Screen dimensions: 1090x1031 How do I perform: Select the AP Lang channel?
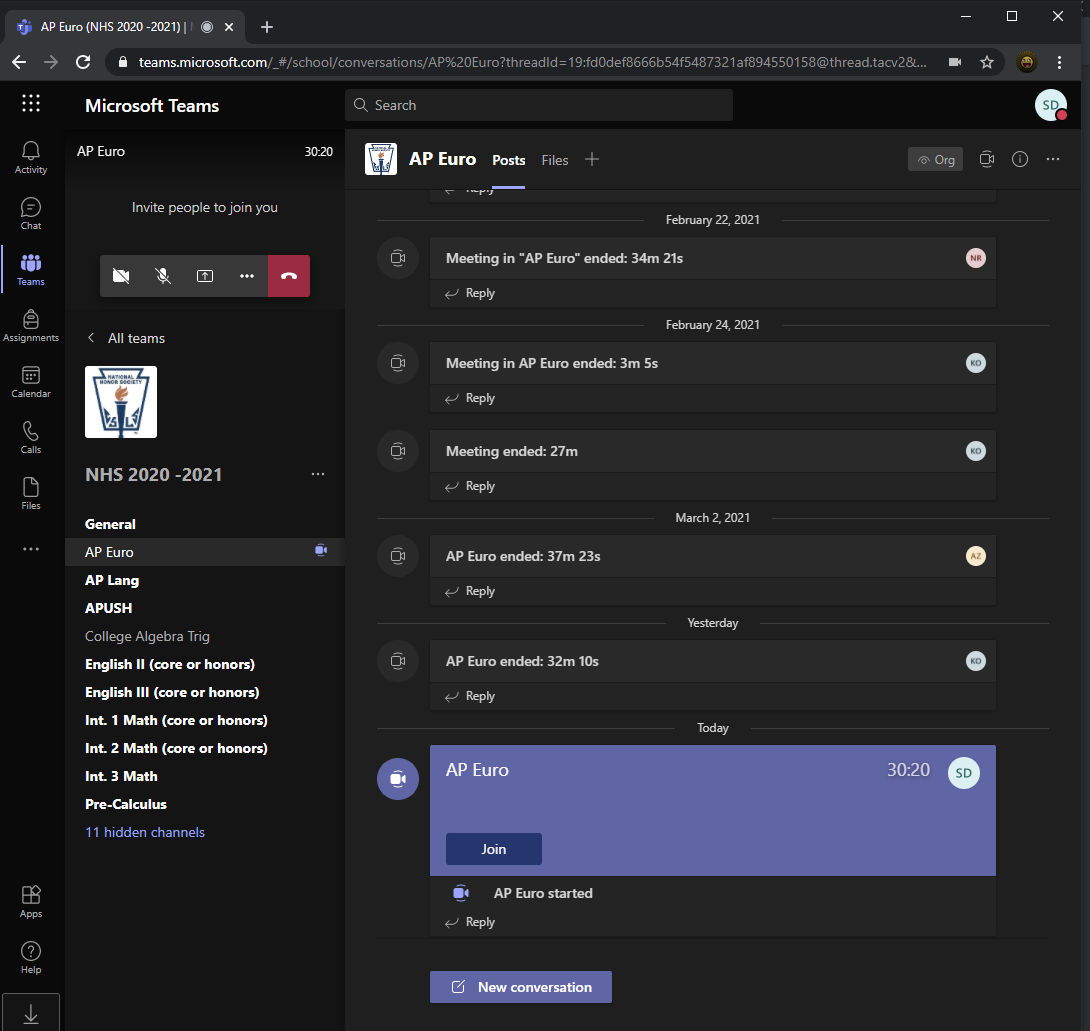point(112,580)
